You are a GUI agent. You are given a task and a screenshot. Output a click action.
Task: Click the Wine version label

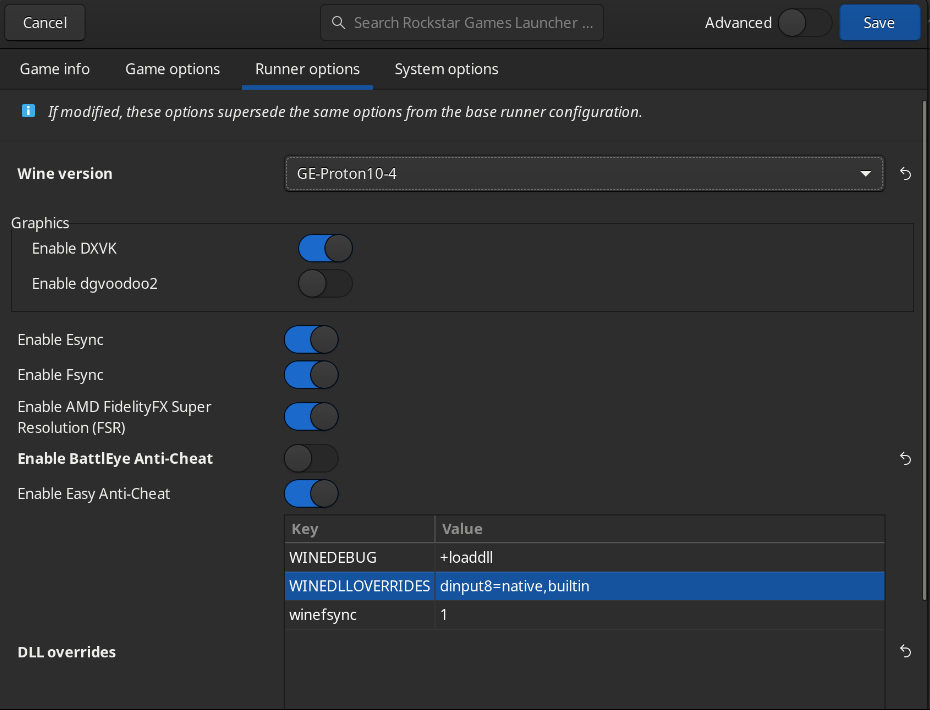point(65,174)
